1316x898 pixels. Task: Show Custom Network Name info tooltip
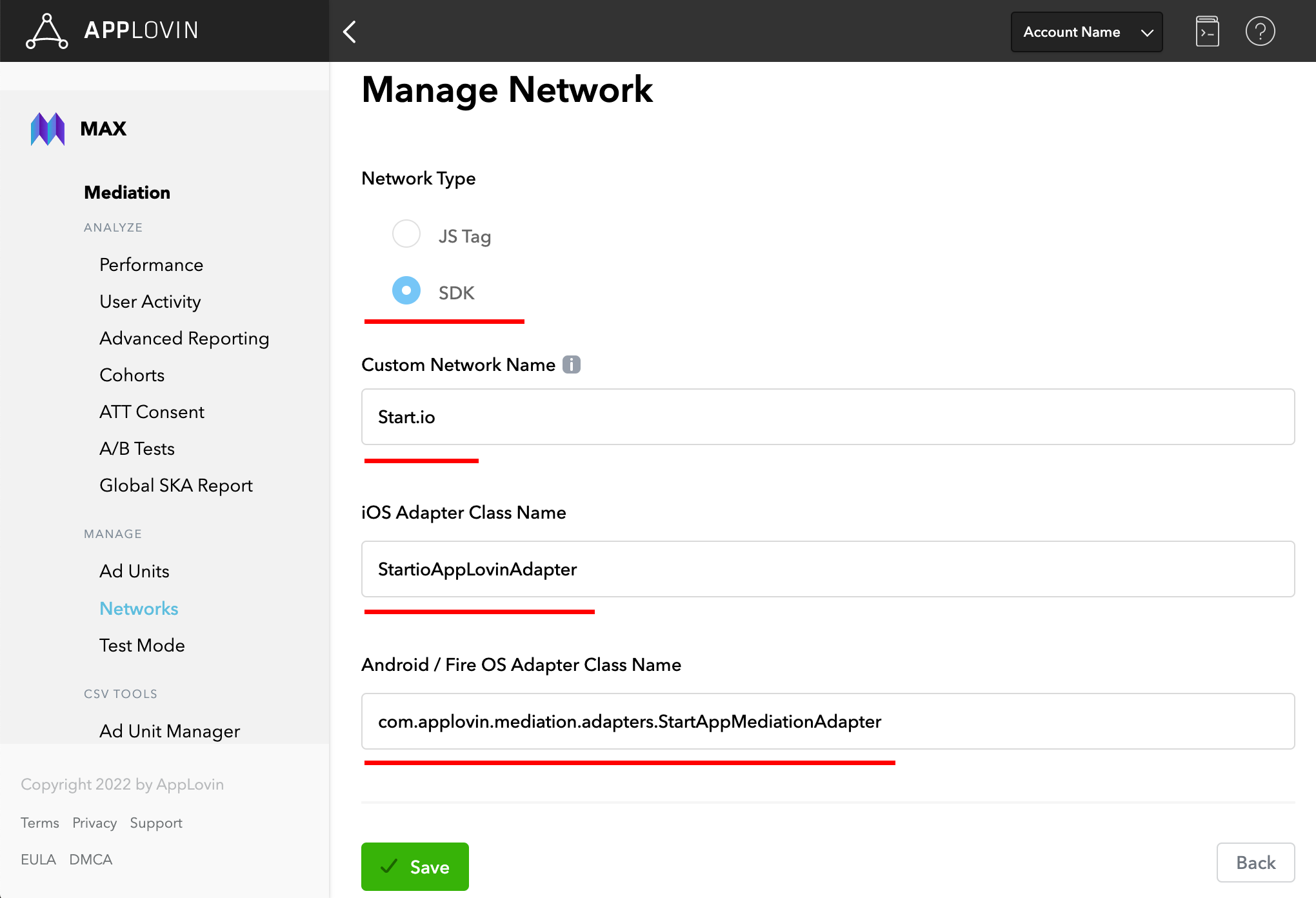pos(572,364)
